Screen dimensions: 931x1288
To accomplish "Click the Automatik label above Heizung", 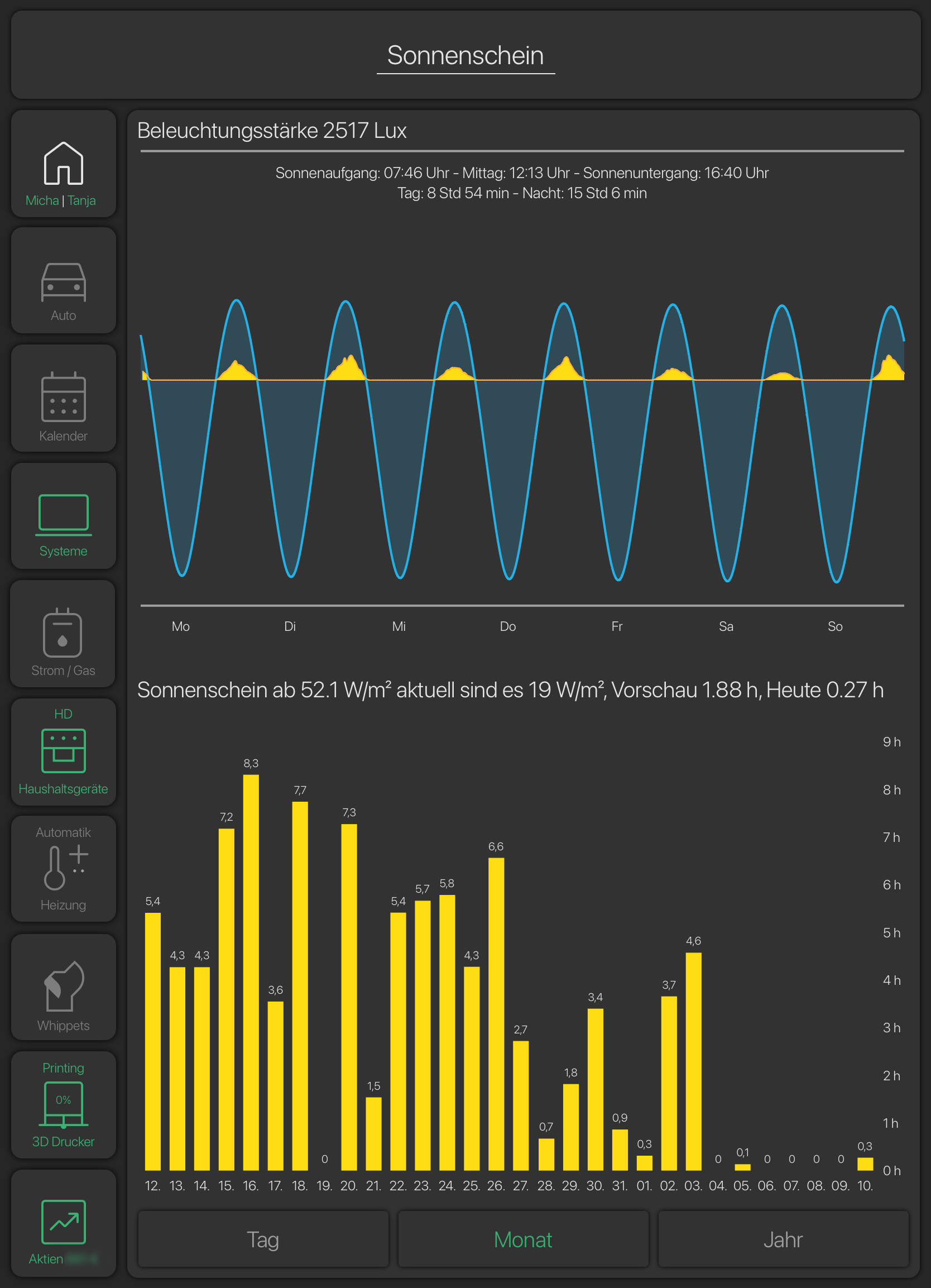I will pos(63,832).
